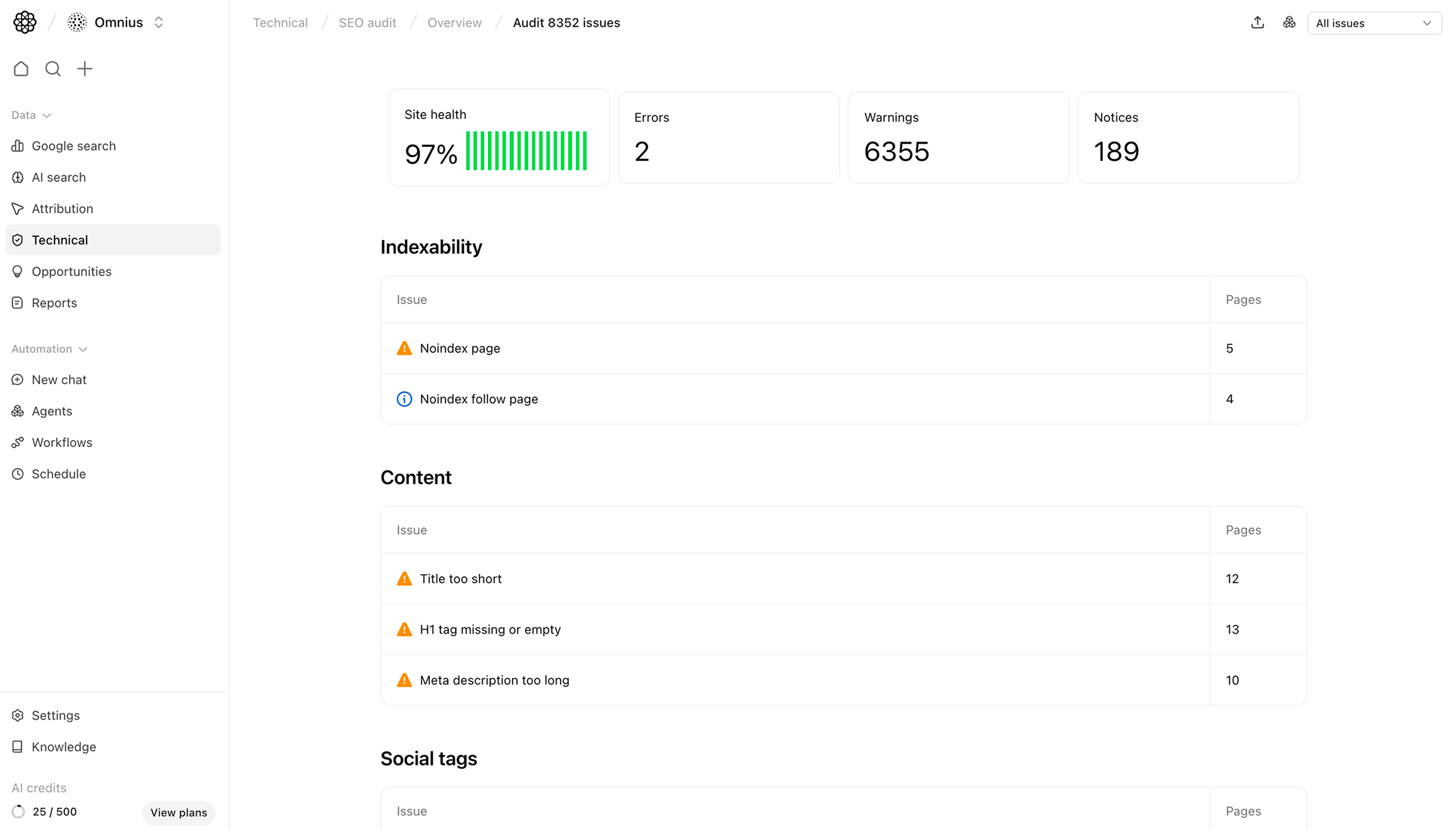
Task: Start a New chat under Automation
Action: tap(59, 379)
